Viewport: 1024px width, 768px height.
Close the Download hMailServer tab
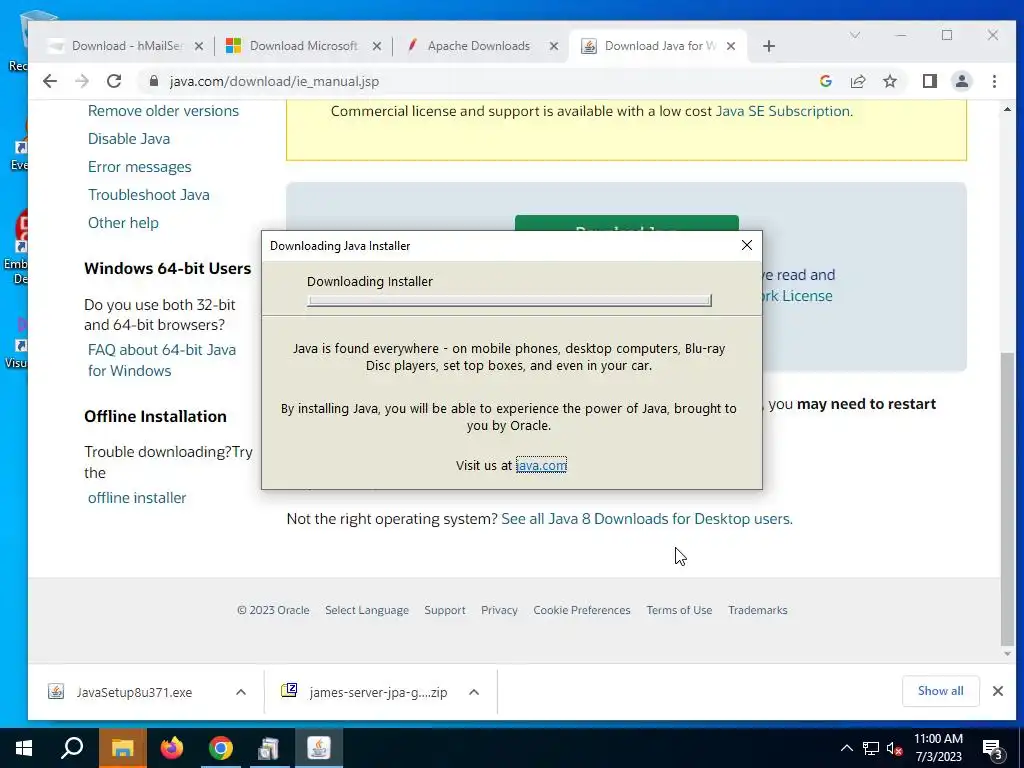coord(199,46)
